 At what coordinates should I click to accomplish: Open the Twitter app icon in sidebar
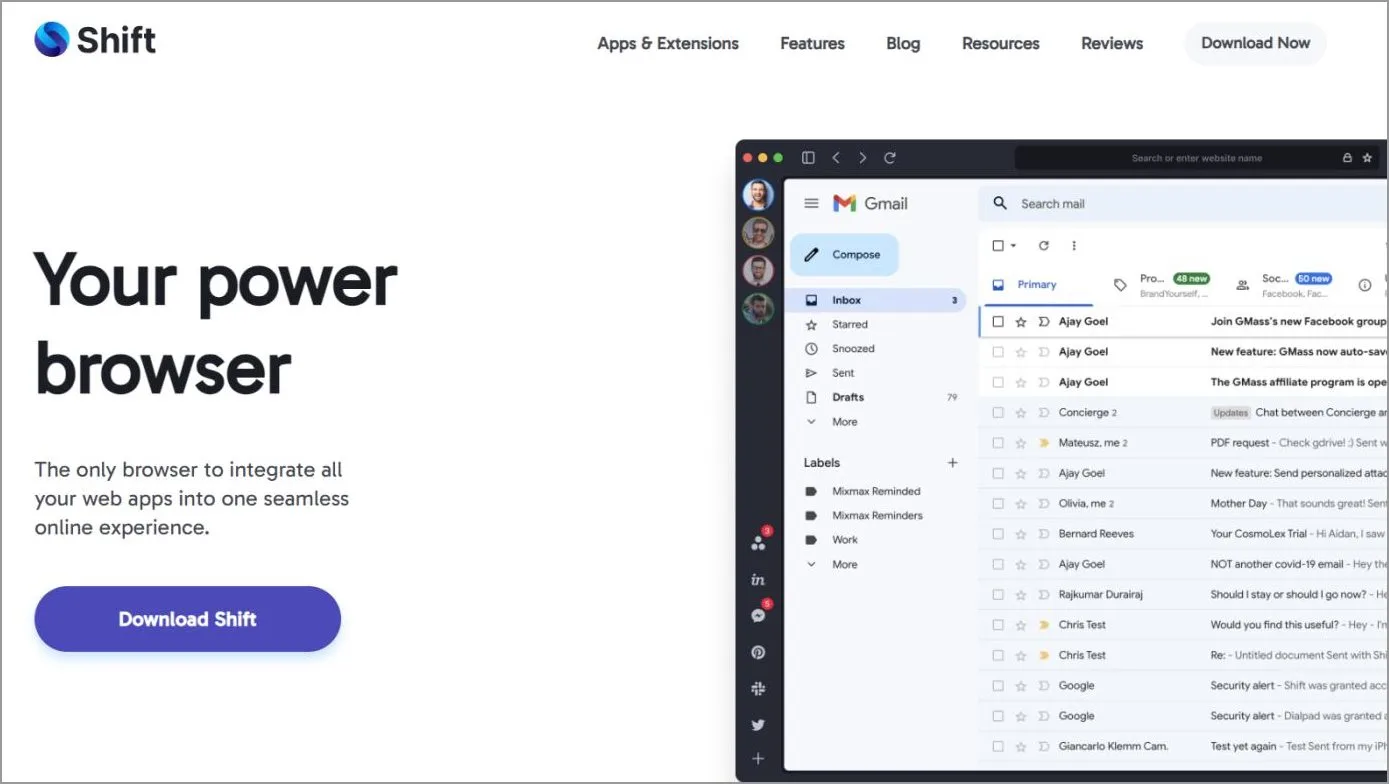758,724
